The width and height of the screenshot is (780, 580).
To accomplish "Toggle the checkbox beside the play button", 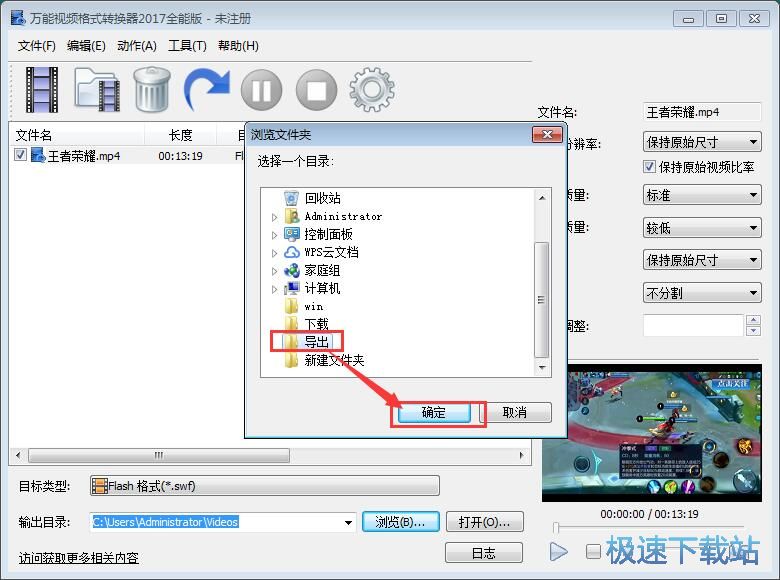I will click(593, 551).
